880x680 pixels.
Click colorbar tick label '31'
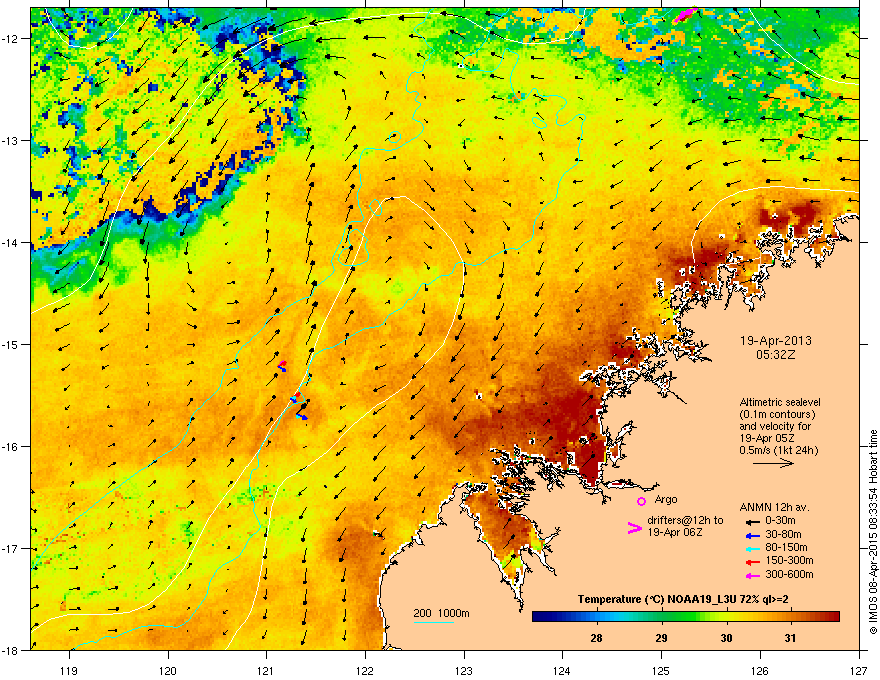pyautogui.click(x=790, y=638)
